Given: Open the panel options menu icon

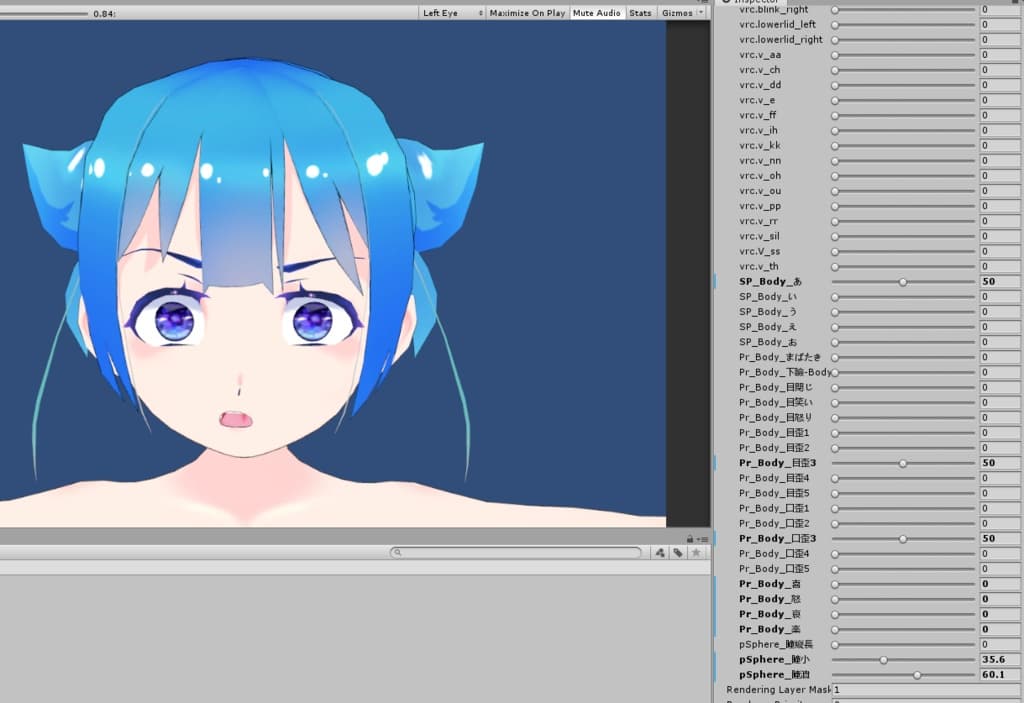Looking at the screenshot, I should [702, 538].
